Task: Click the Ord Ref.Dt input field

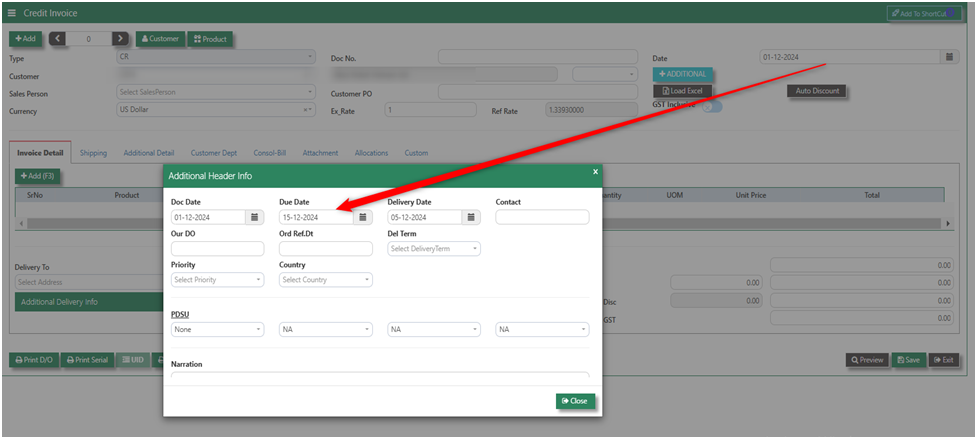Action: (x=326, y=248)
